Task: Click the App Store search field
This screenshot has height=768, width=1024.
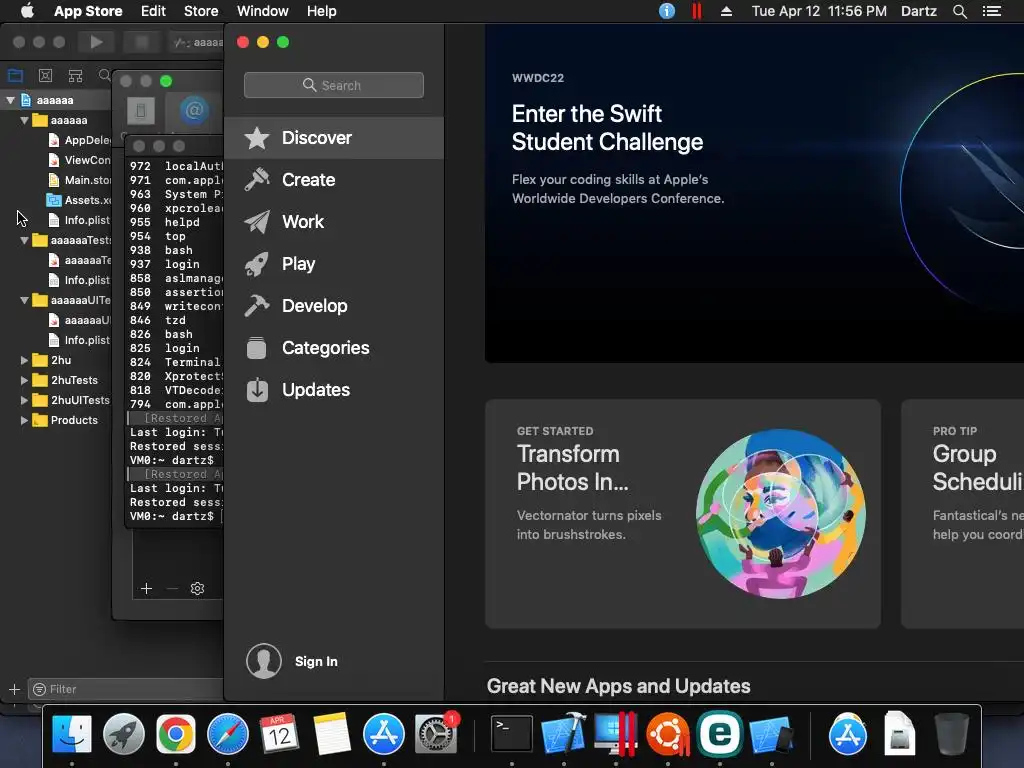Action: pos(334,85)
